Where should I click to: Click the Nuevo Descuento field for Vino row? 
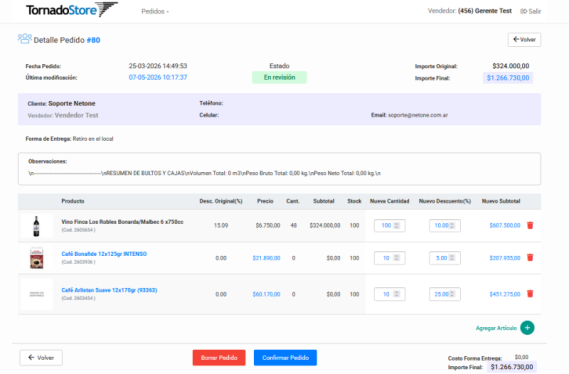[445, 225]
